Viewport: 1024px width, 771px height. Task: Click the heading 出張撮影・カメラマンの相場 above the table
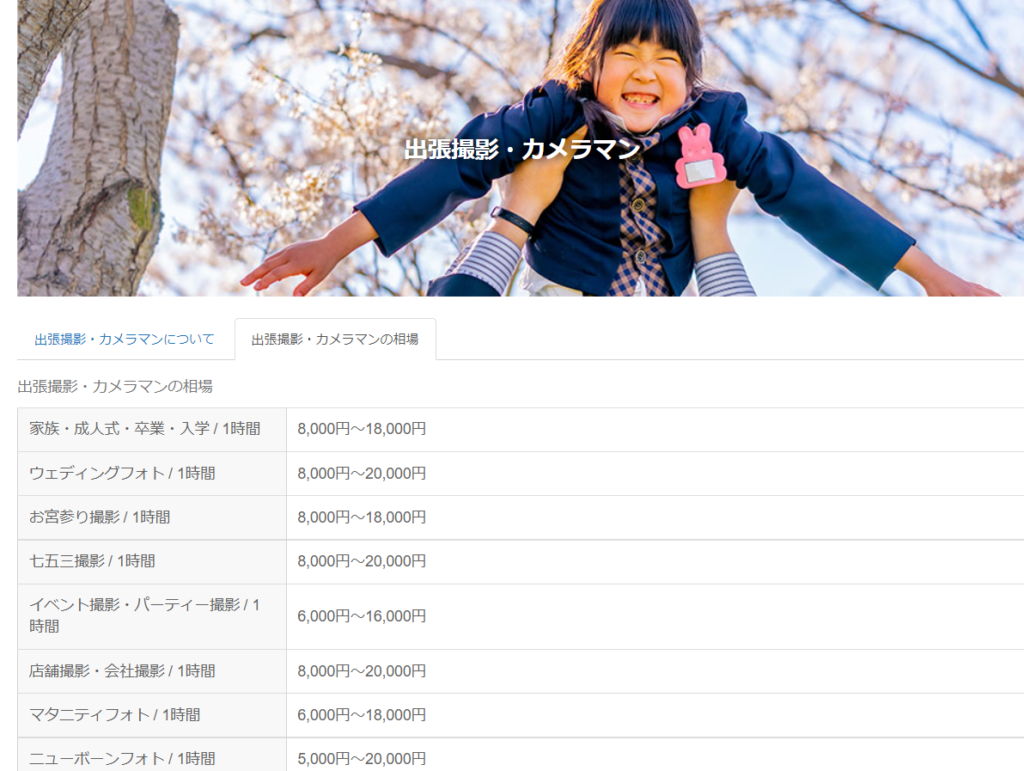pos(115,386)
